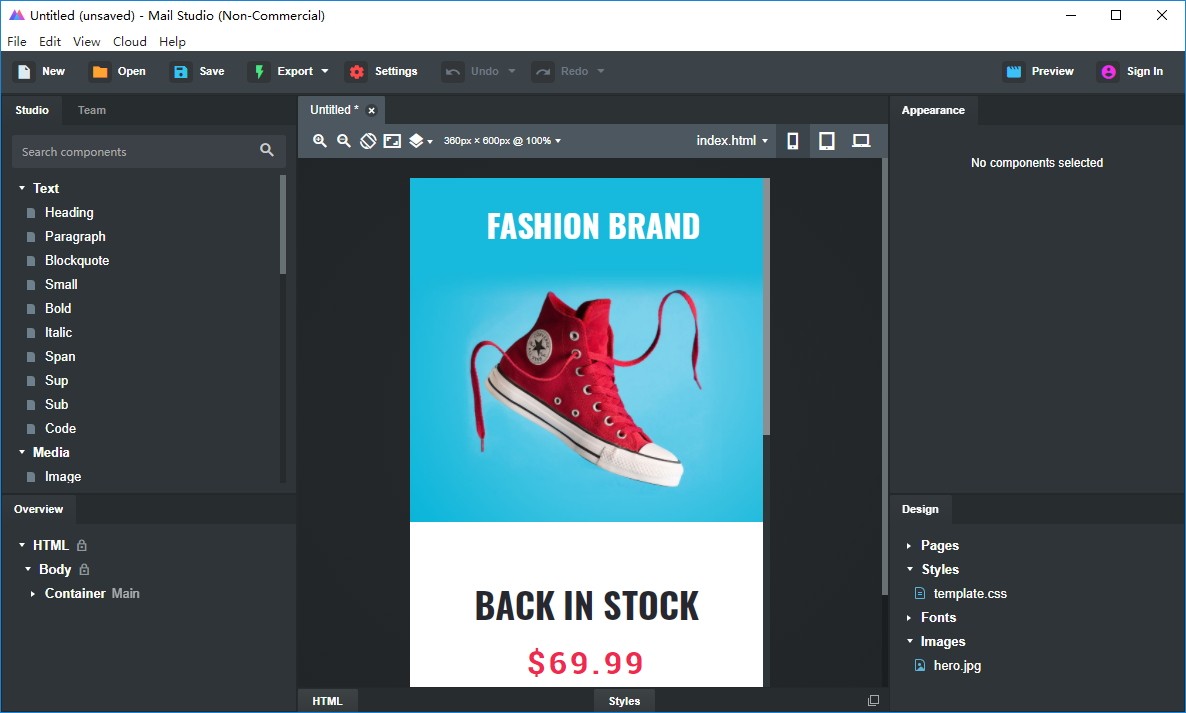
Task: Click the fit-to-screen icon in canvas toolbar
Action: (392, 141)
